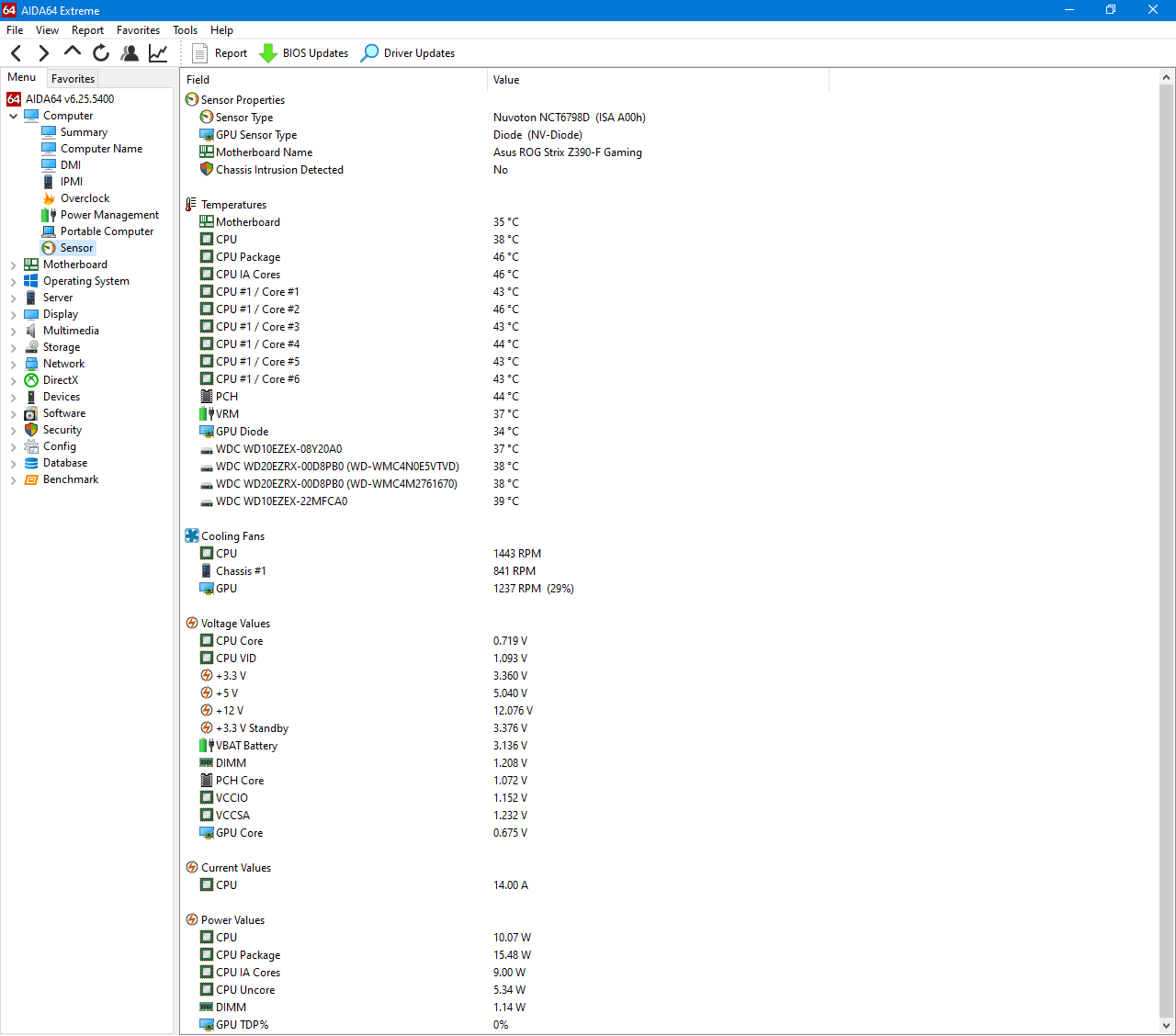The width and height of the screenshot is (1176, 1036).
Task: Switch to the Menu tab
Action: click(22, 77)
